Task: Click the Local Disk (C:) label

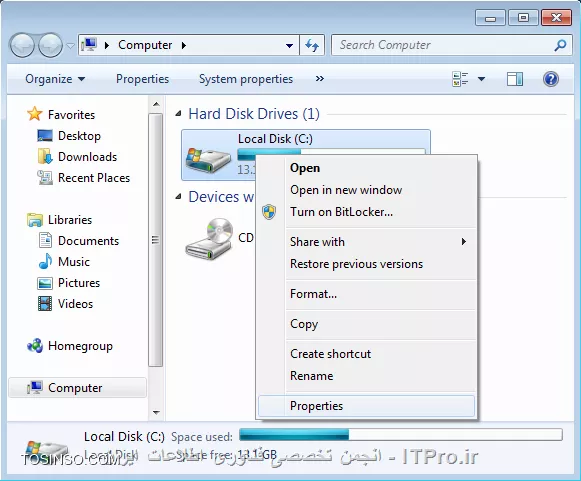Action: tap(275, 139)
